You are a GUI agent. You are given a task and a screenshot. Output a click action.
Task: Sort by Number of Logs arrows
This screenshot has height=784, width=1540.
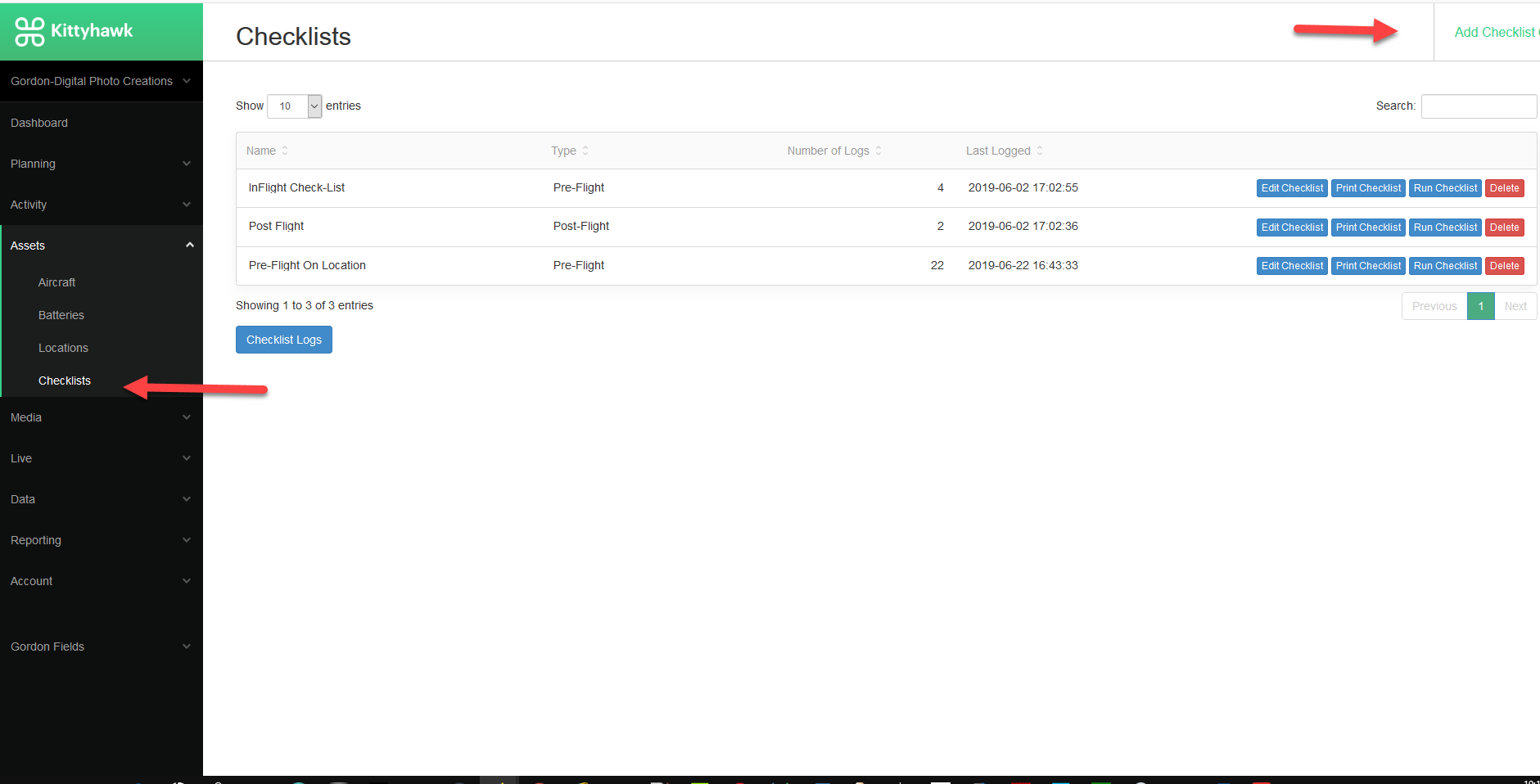(878, 151)
